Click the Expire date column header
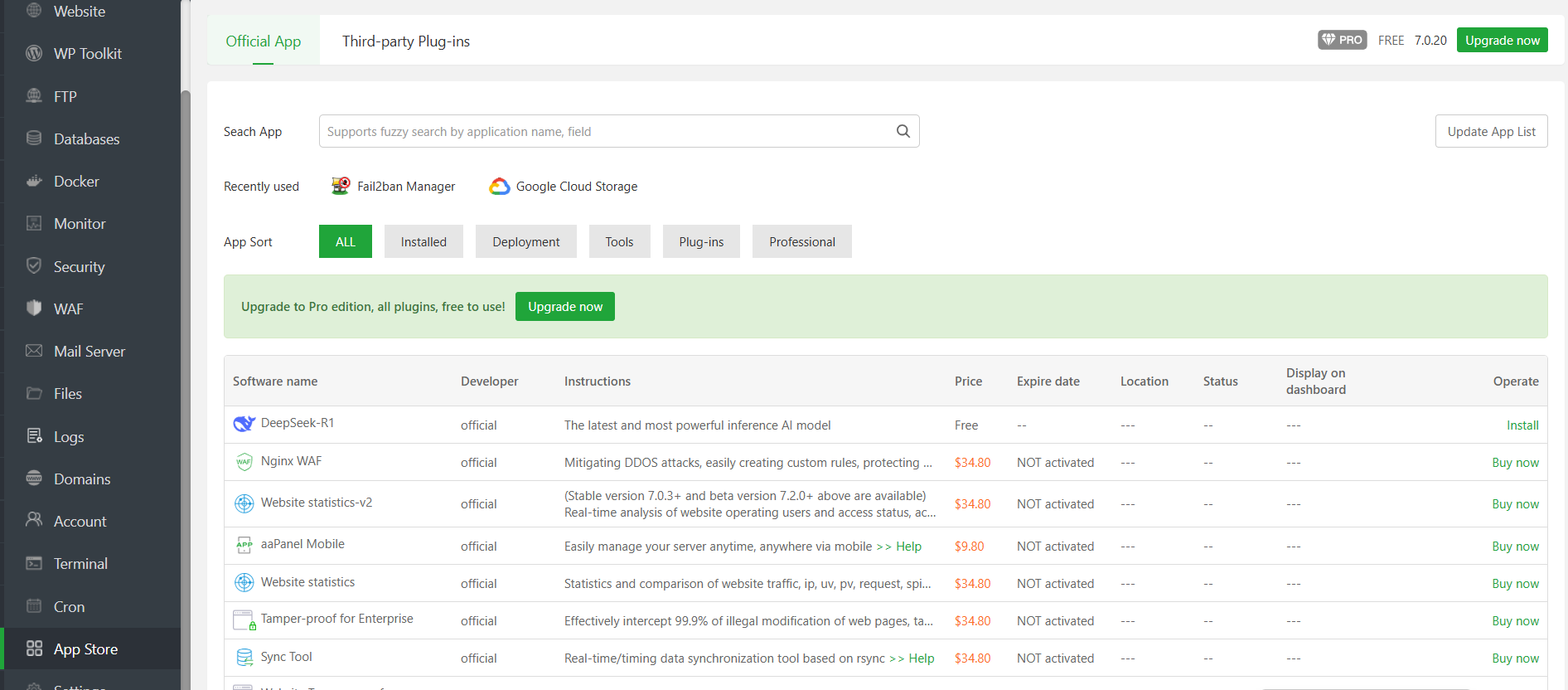 coord(1048,381)
